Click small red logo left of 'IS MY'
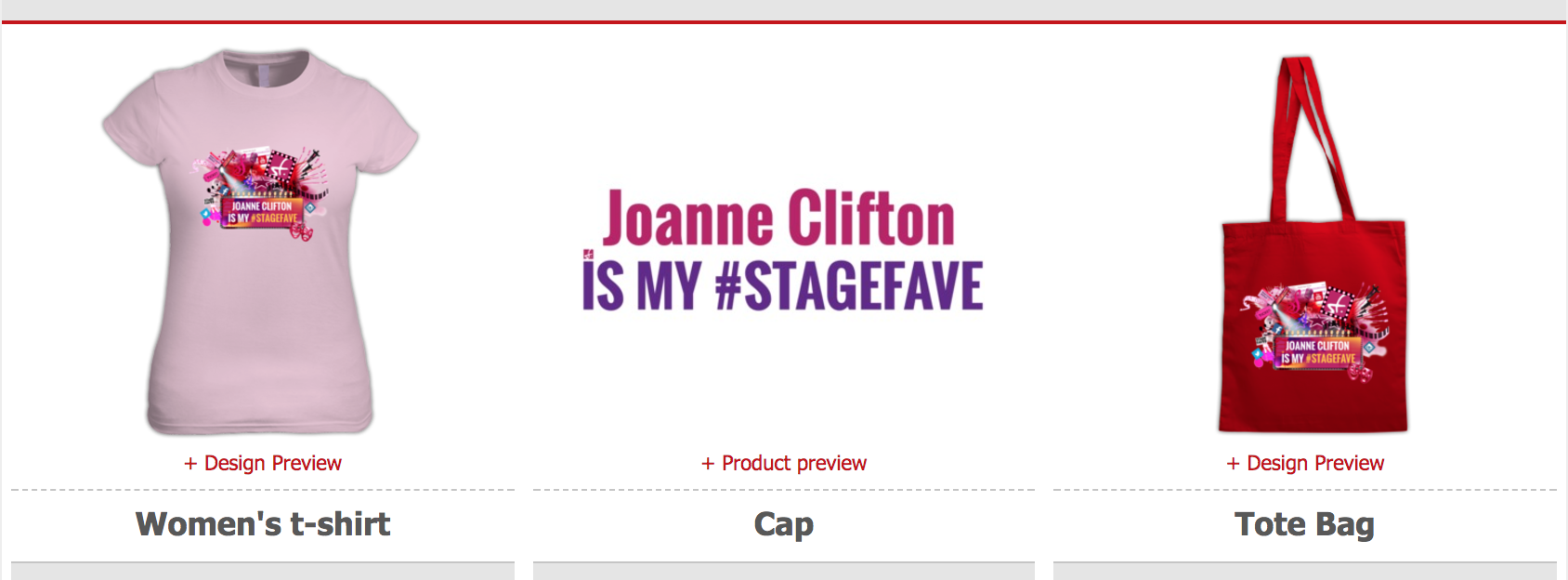1568x580 pixels. tap(588, 254)
